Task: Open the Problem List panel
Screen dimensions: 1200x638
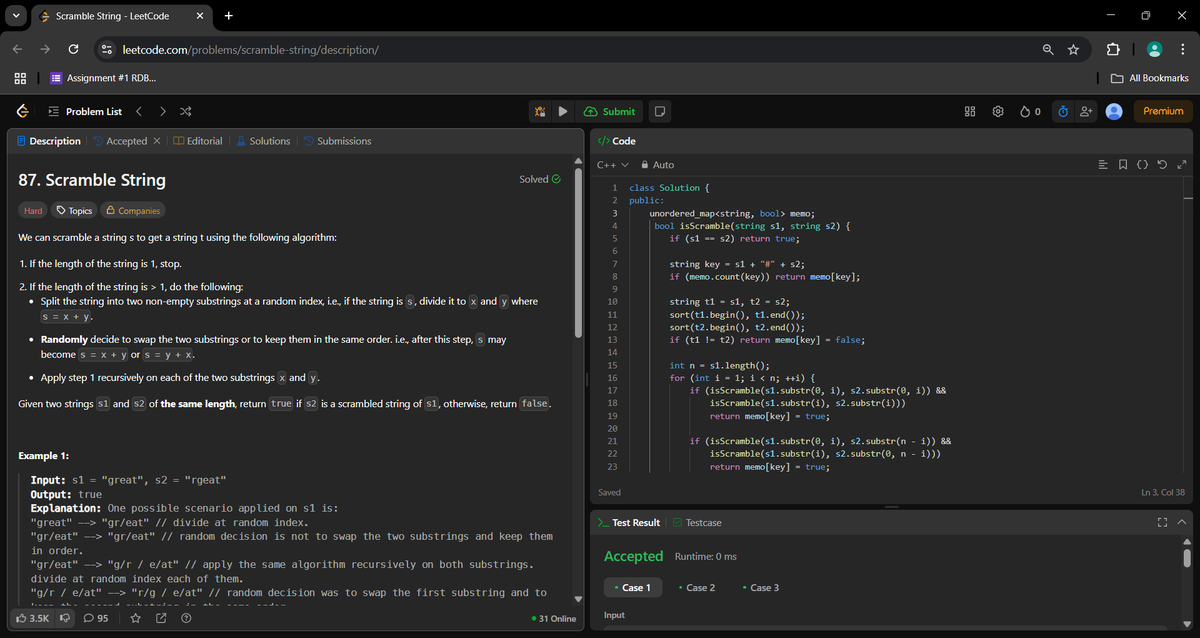Action: (x=86, y=111)
